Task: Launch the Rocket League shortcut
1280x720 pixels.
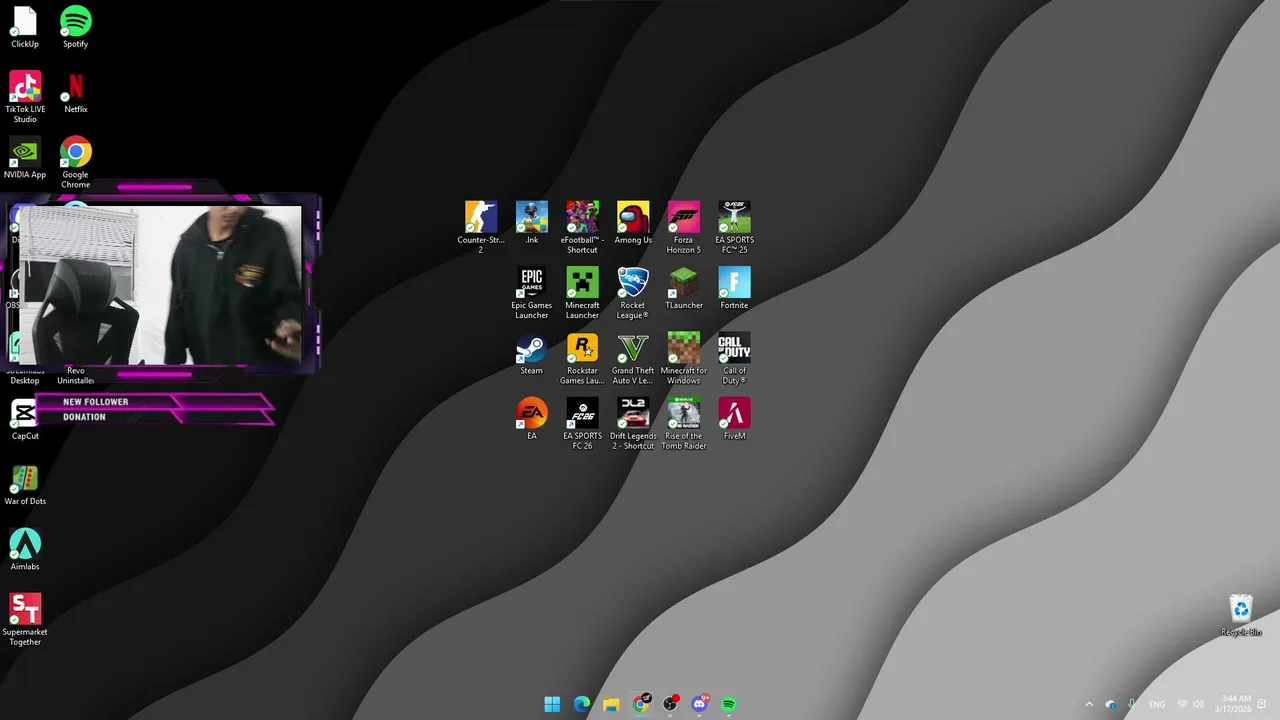Action: point(633,293)
